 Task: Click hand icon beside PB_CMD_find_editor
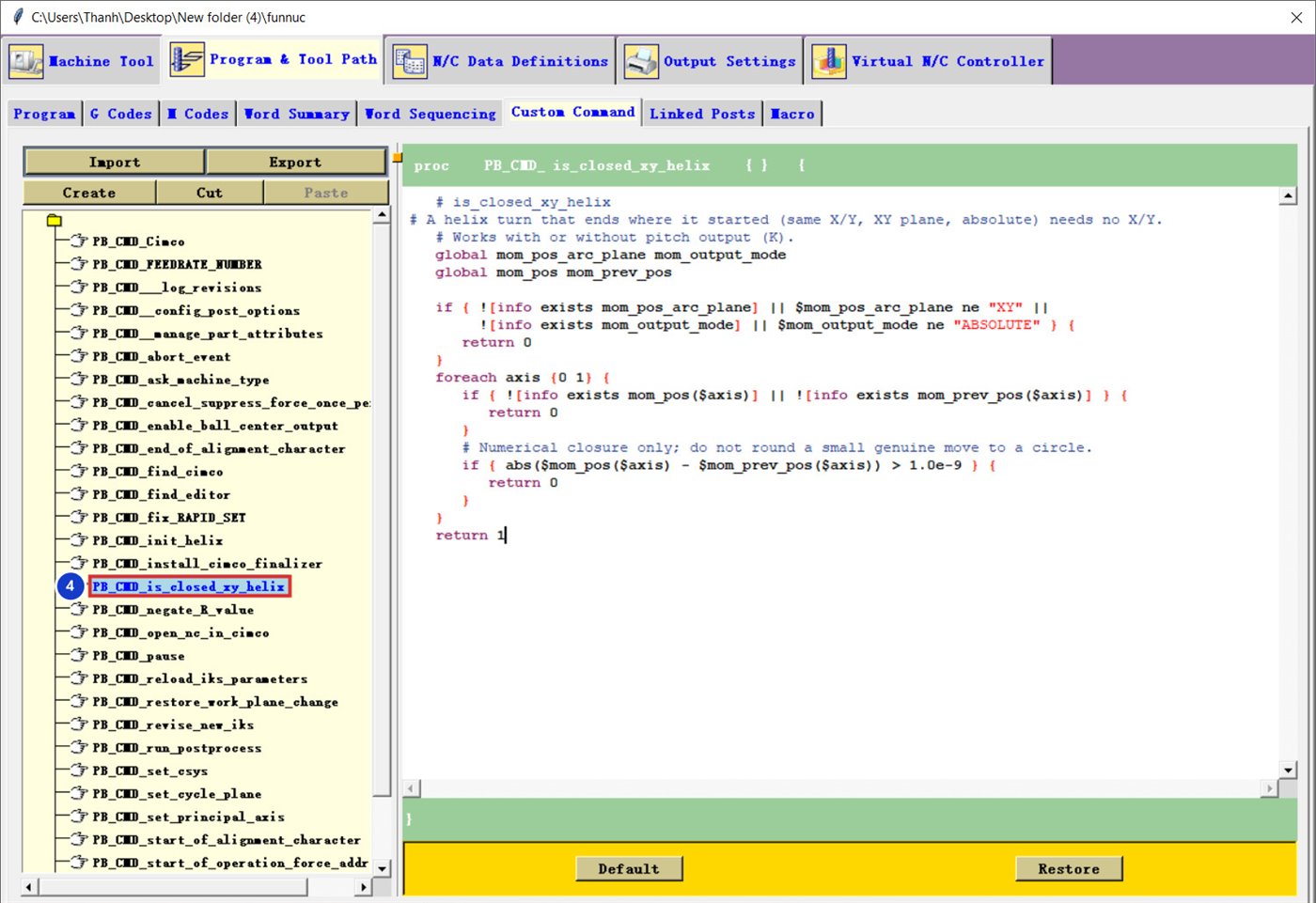point(79,494)
